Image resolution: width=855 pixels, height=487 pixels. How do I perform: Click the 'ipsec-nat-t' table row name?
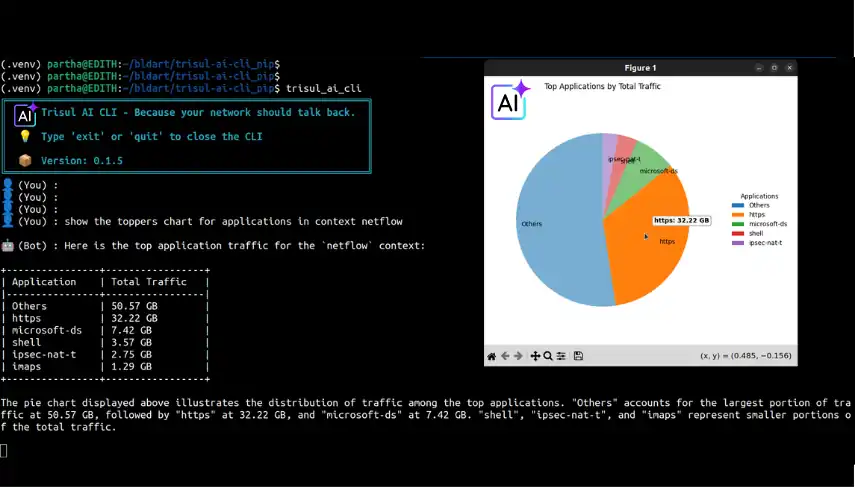click(44, 354)
